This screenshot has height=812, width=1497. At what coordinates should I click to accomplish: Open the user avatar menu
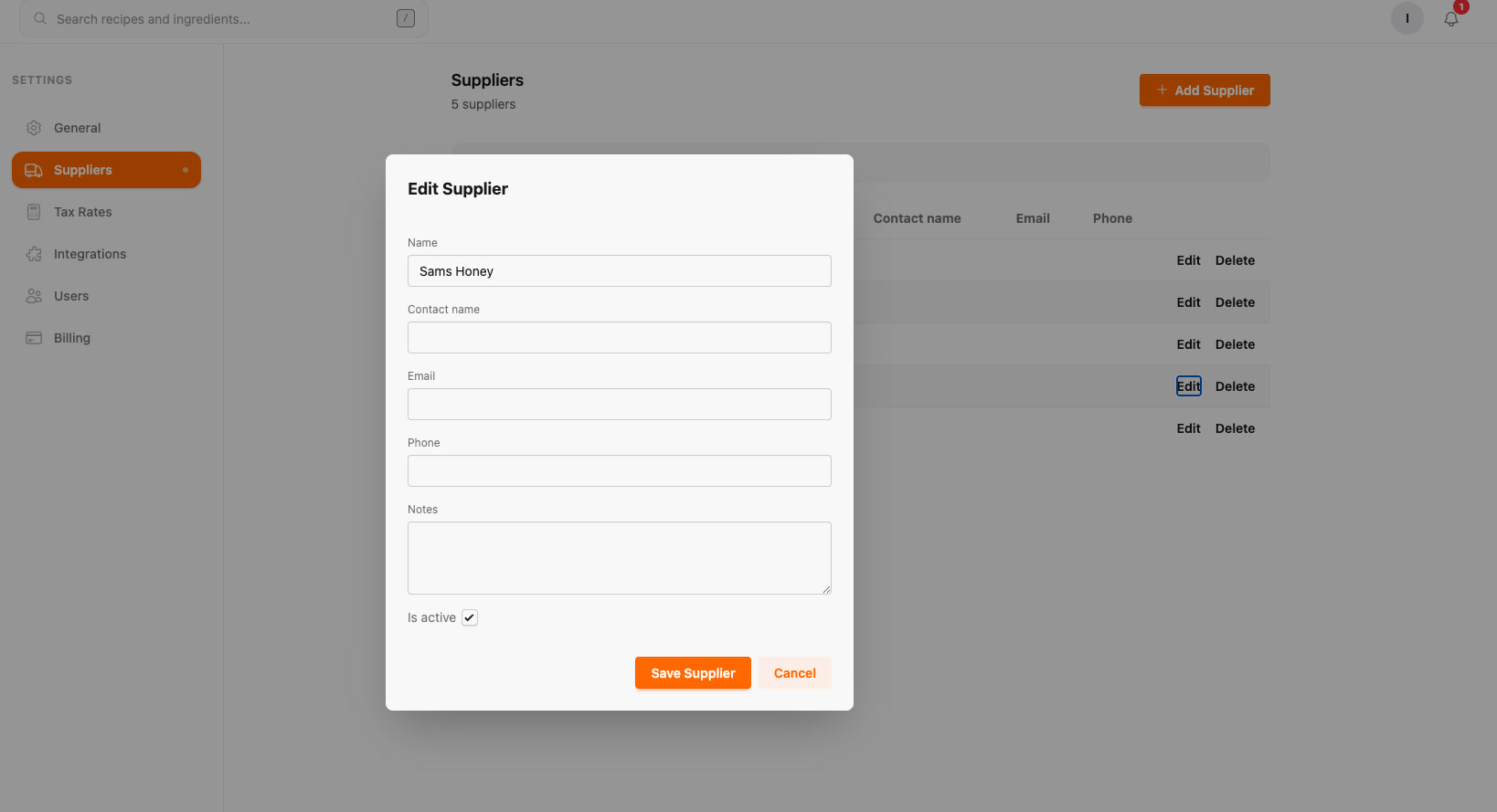coord(1407,18)
